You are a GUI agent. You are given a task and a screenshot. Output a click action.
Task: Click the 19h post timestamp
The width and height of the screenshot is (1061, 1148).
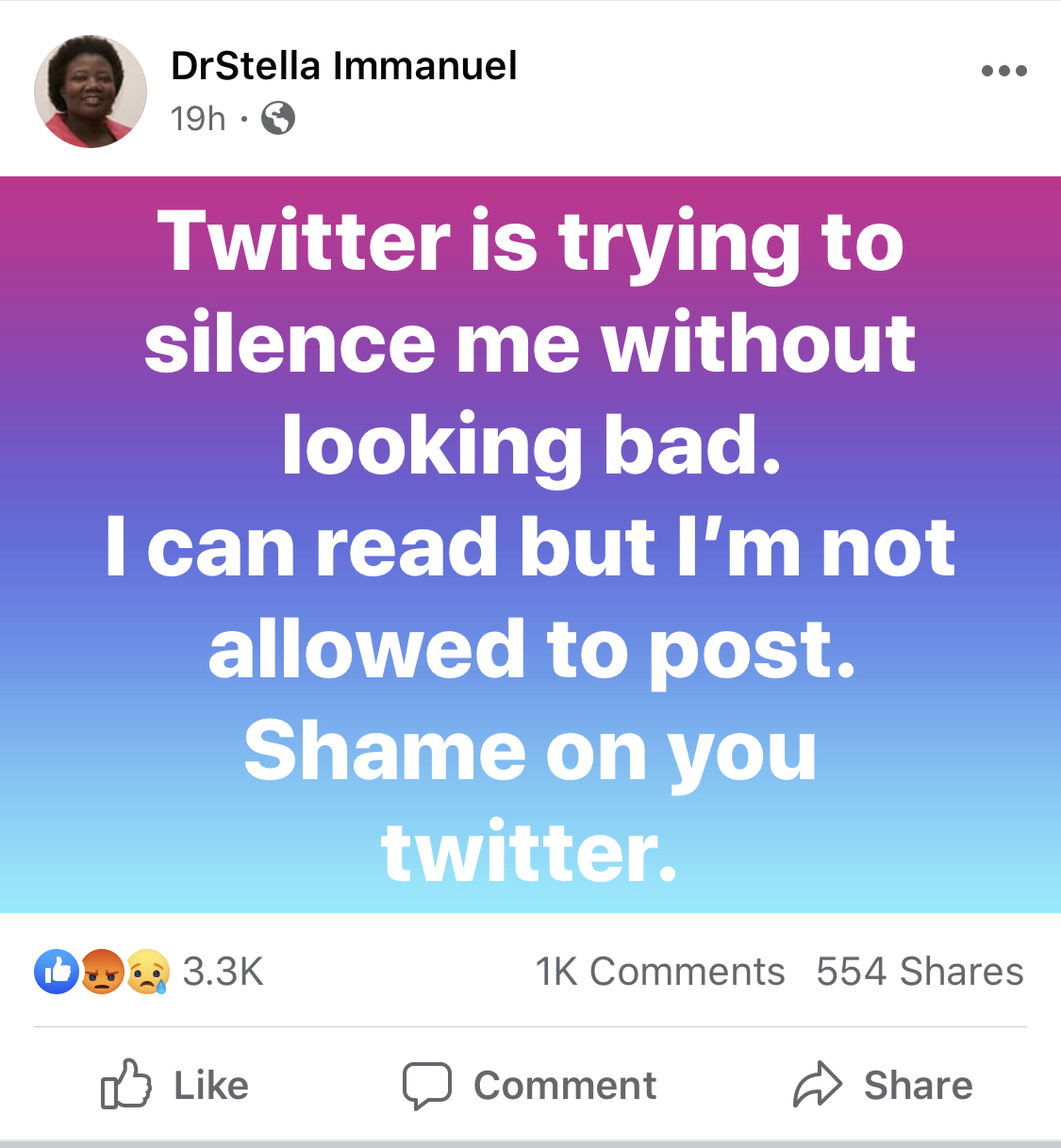click(198, 119)
